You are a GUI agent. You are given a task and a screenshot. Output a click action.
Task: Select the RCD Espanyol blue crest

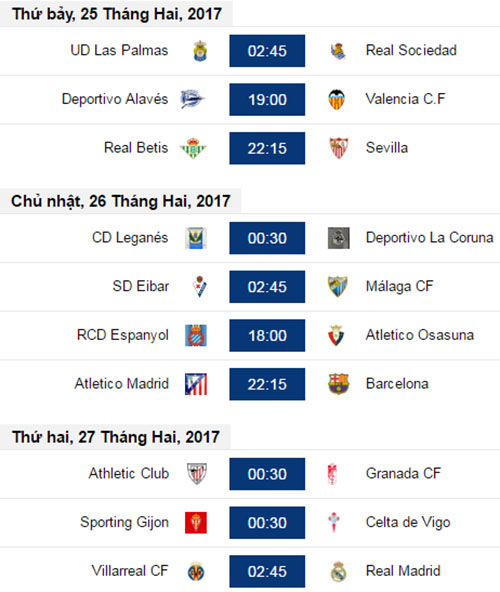pos(196,335)
